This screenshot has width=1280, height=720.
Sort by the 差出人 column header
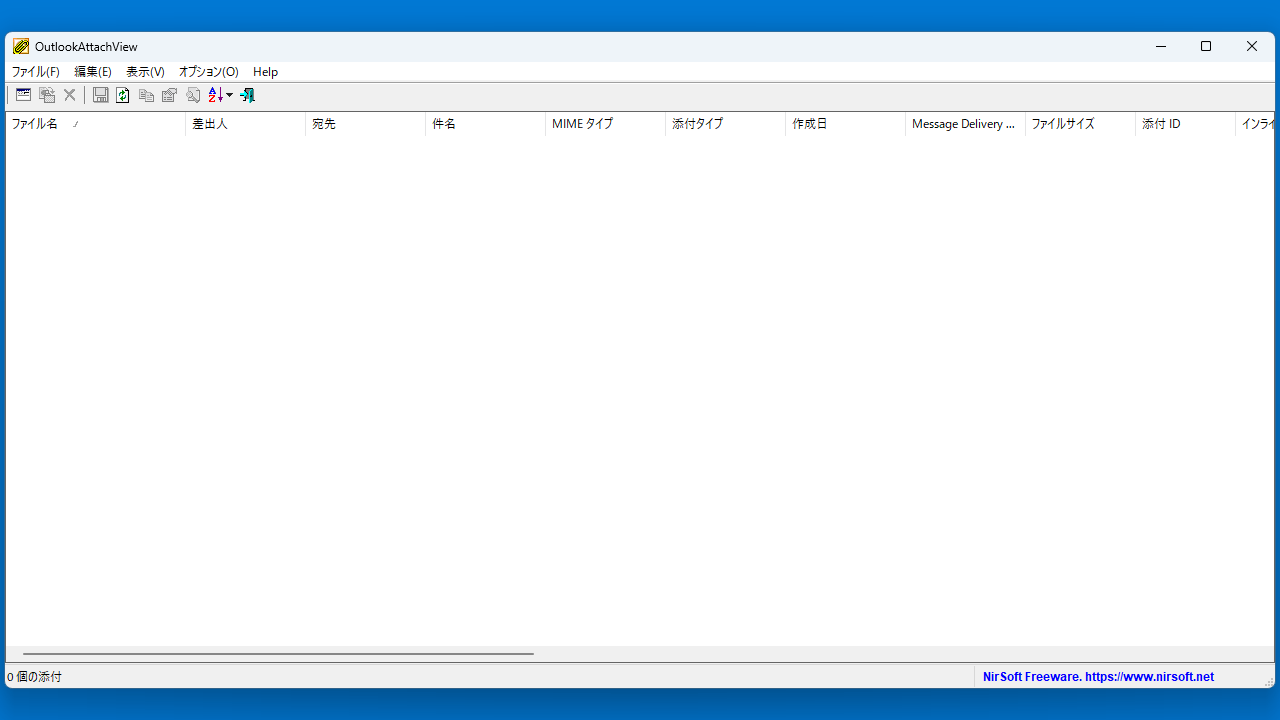[x=246, y=124]
